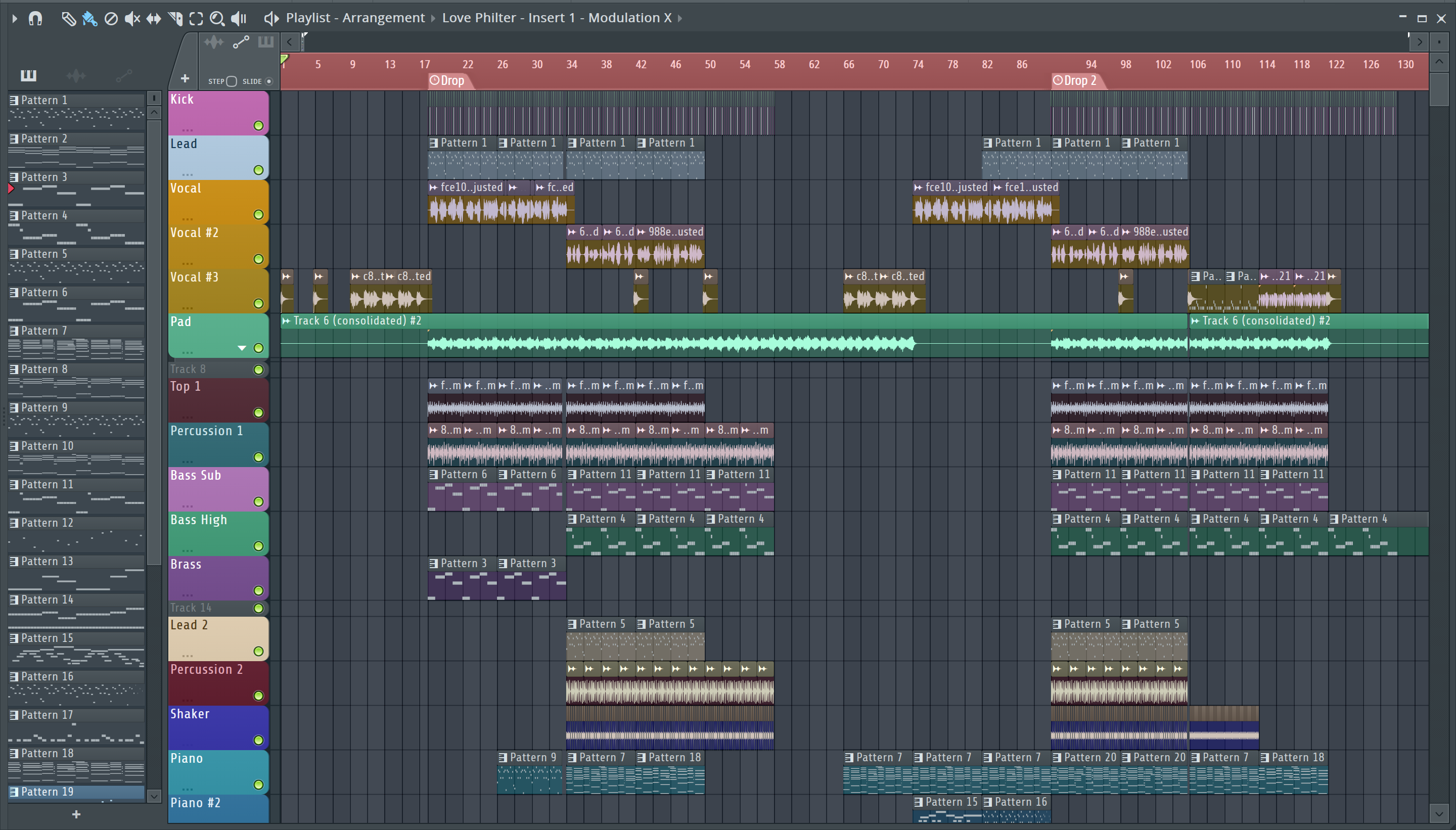
Task: Mute the Vocal #2 track
Action: [x=258, y=259]
